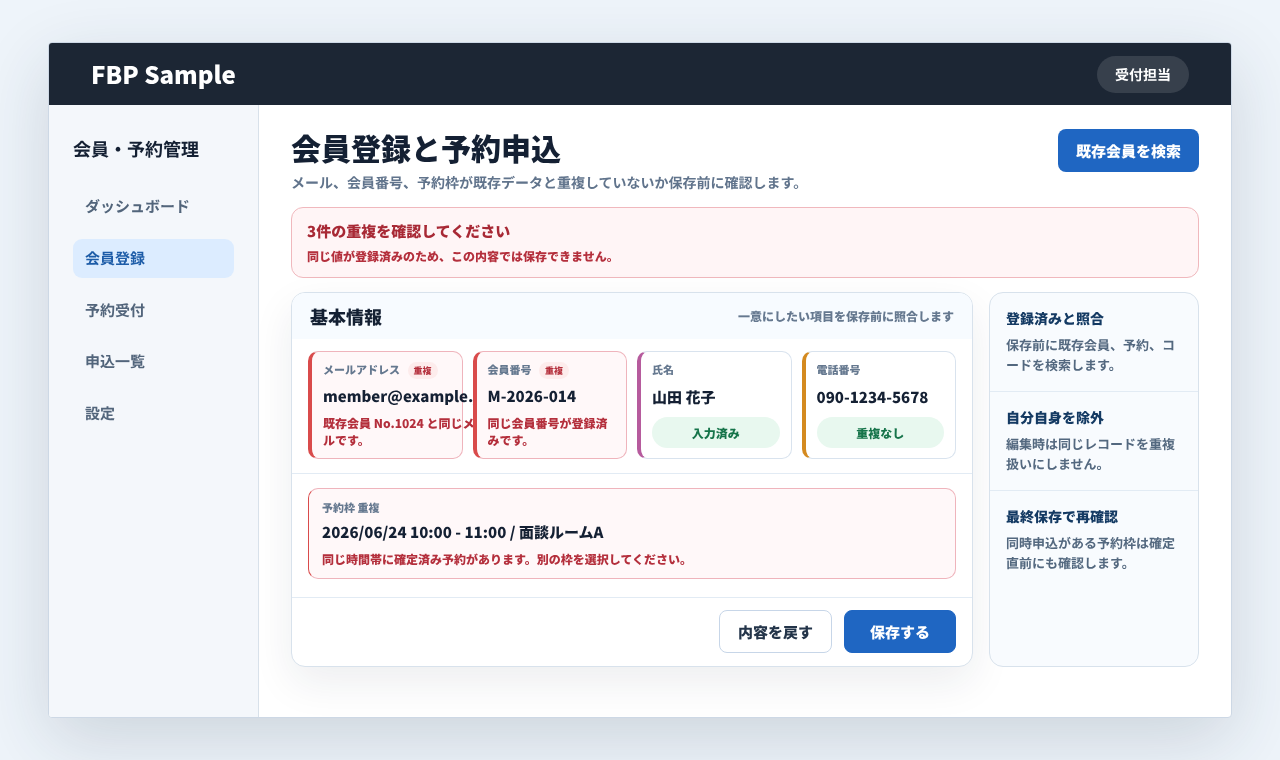Click the 自分自身を除外 help heading

(x=1055, y=418)
